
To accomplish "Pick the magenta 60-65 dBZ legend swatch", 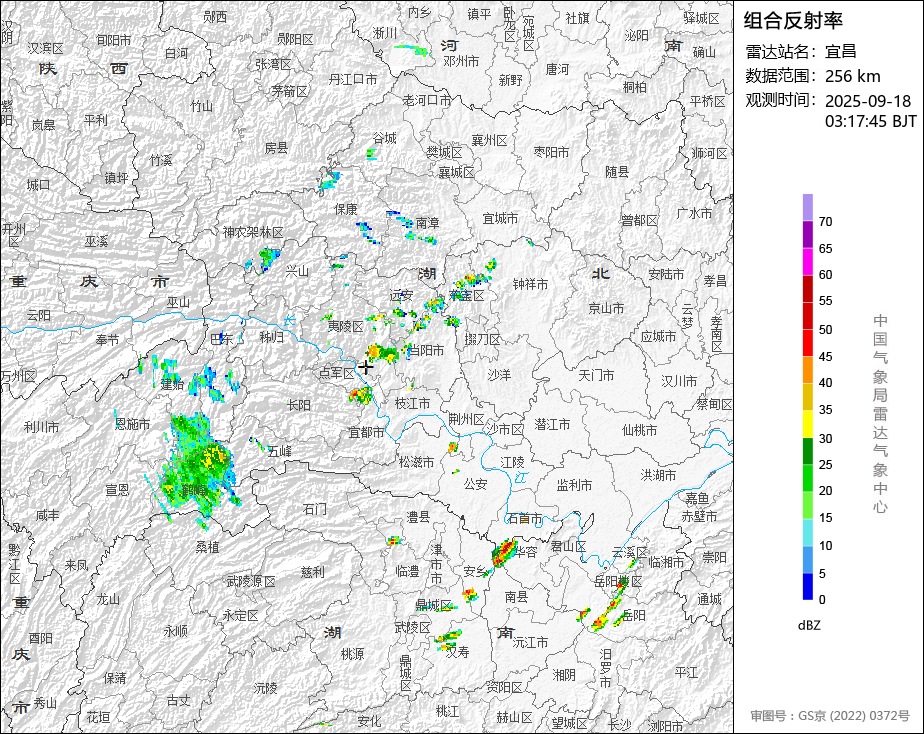I will pos(807,262).
